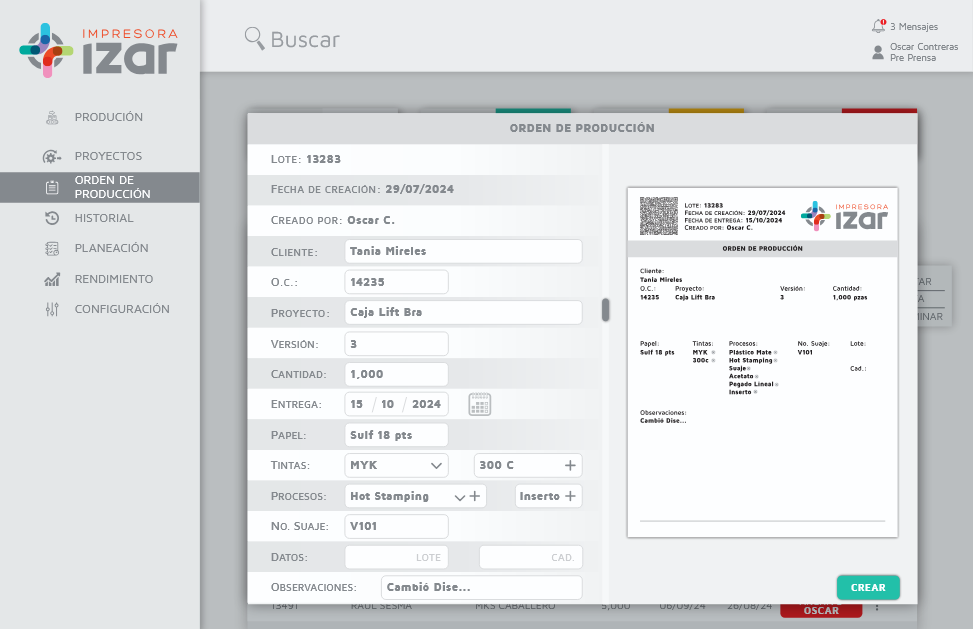Viewport: 973px width, 629px height.
Task: Open Rendimiento menu item
Action: (113, 279)
